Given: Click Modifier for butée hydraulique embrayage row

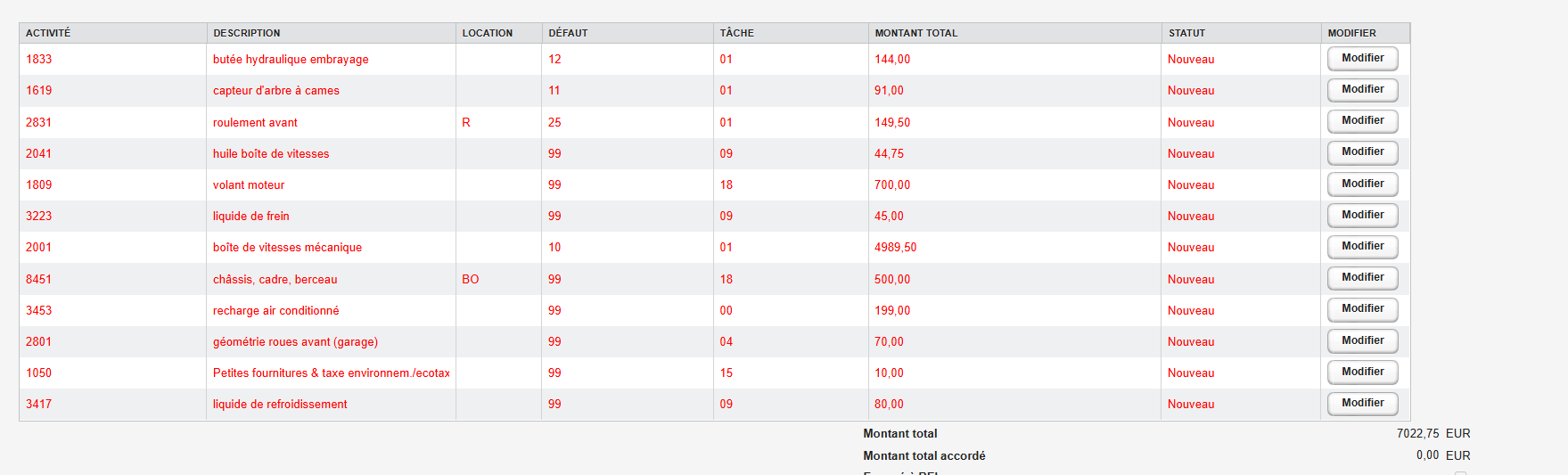Looking at the screenshot, I should [1362, 59].
